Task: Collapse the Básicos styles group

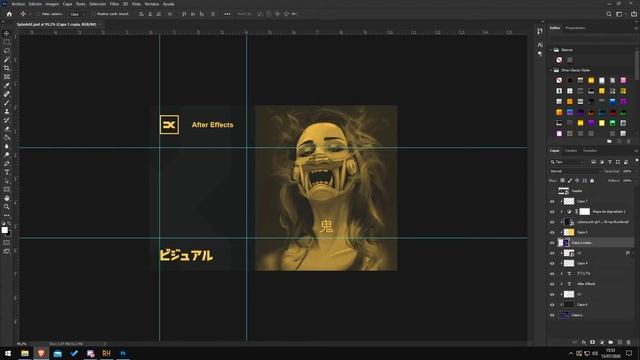Action: 551,50
